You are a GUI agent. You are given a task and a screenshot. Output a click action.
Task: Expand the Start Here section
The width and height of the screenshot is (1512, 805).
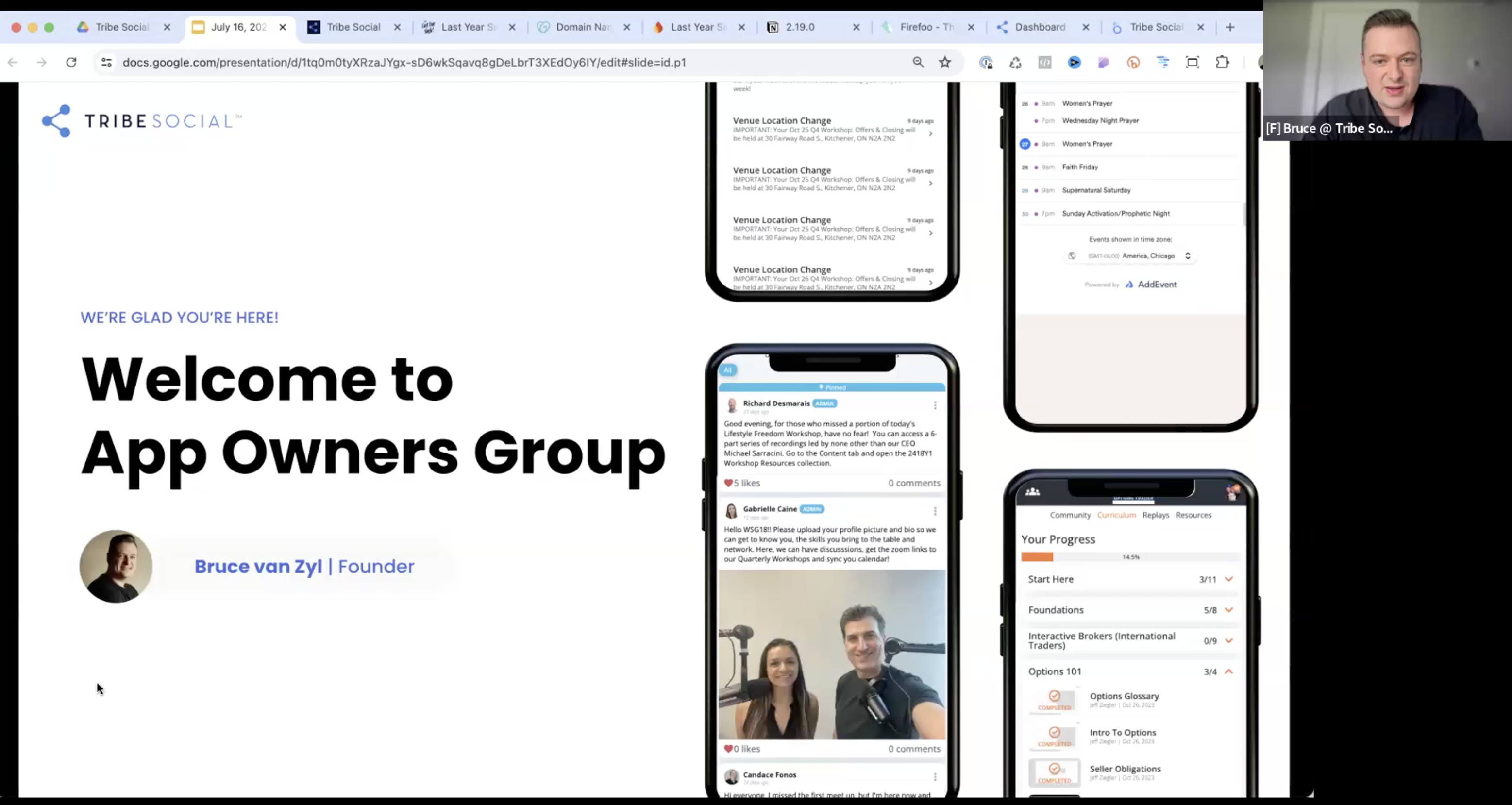1228,579
